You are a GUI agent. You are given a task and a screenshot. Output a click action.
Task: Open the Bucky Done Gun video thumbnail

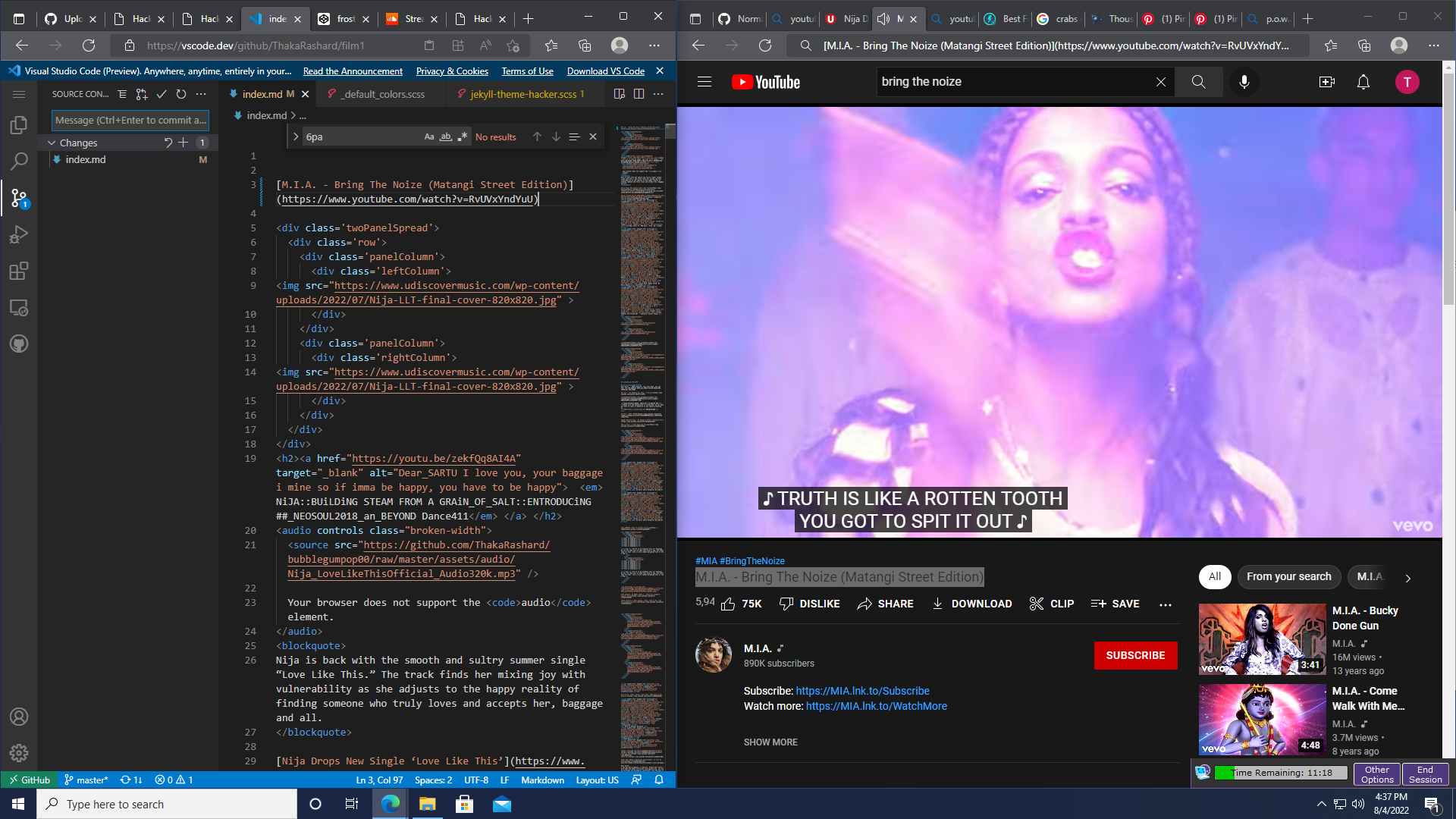[x=1262, y=639]
